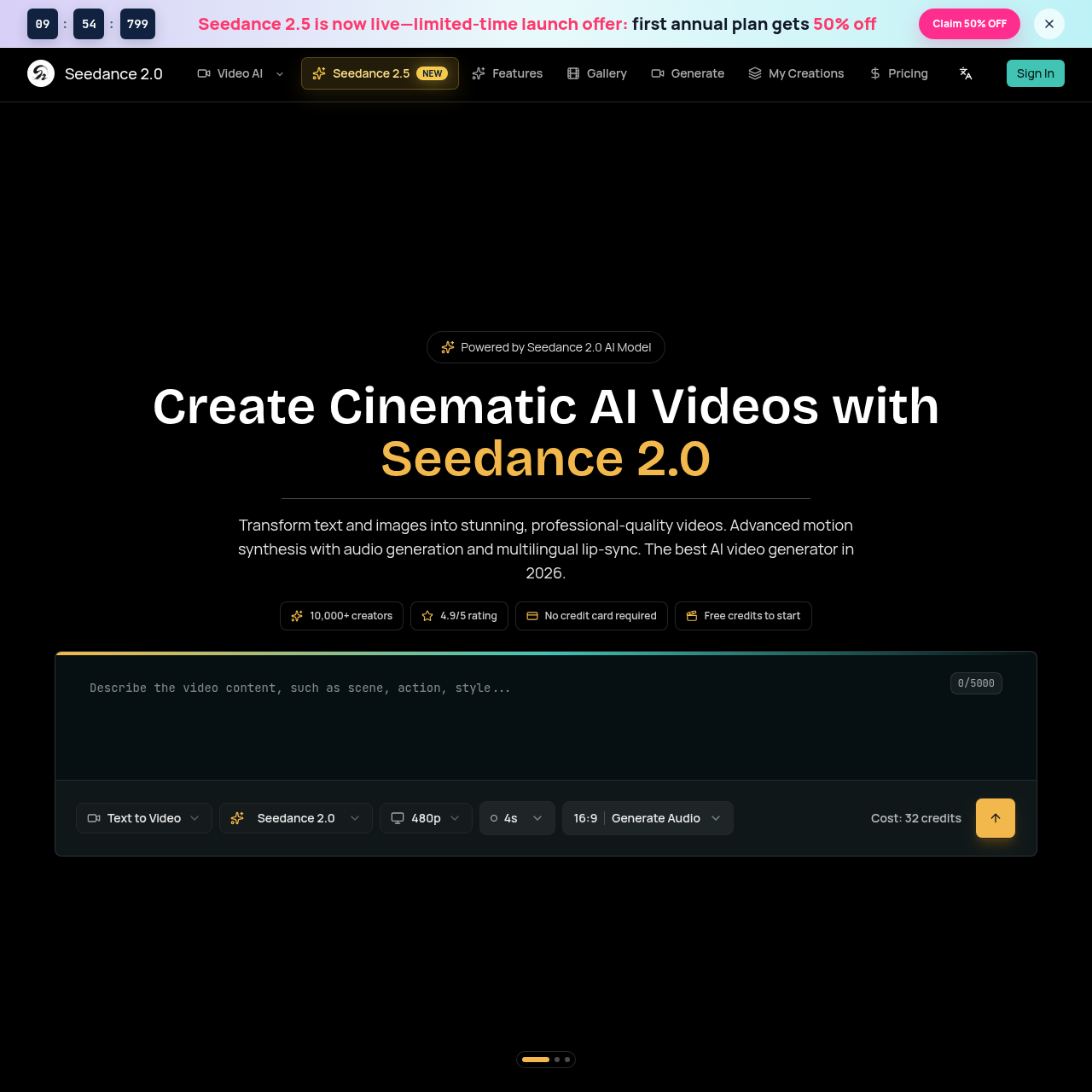Select the second carousel dot
Image resolution: width=1092 pixels, height=1092 pixels.
(x=557, y=1060)
